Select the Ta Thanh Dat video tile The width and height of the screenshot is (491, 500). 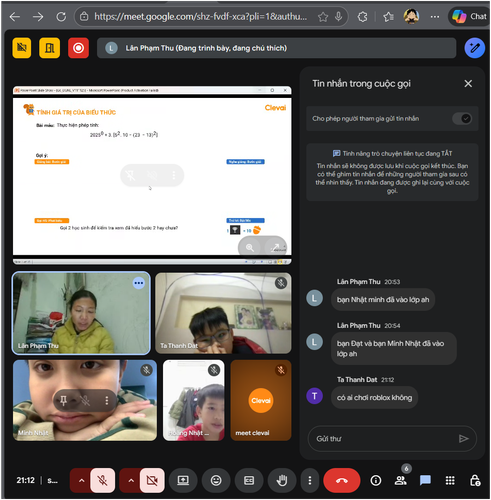(223, 313)
